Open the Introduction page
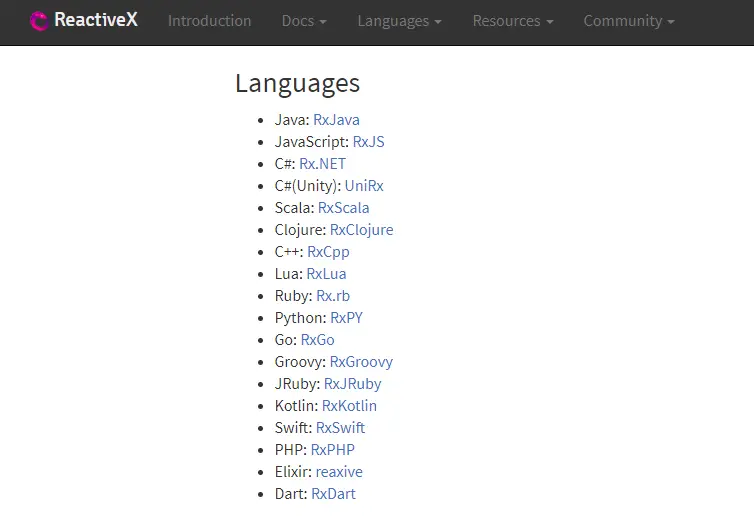The width and height of the screenshot is (754, 522). pos(210,21)
